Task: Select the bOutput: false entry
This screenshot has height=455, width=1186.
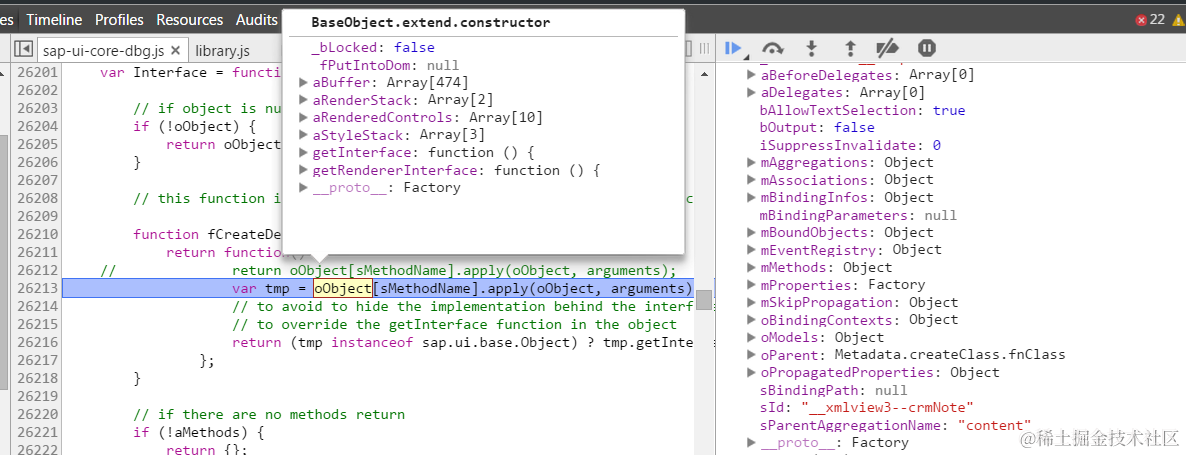Action: [817, 128]
